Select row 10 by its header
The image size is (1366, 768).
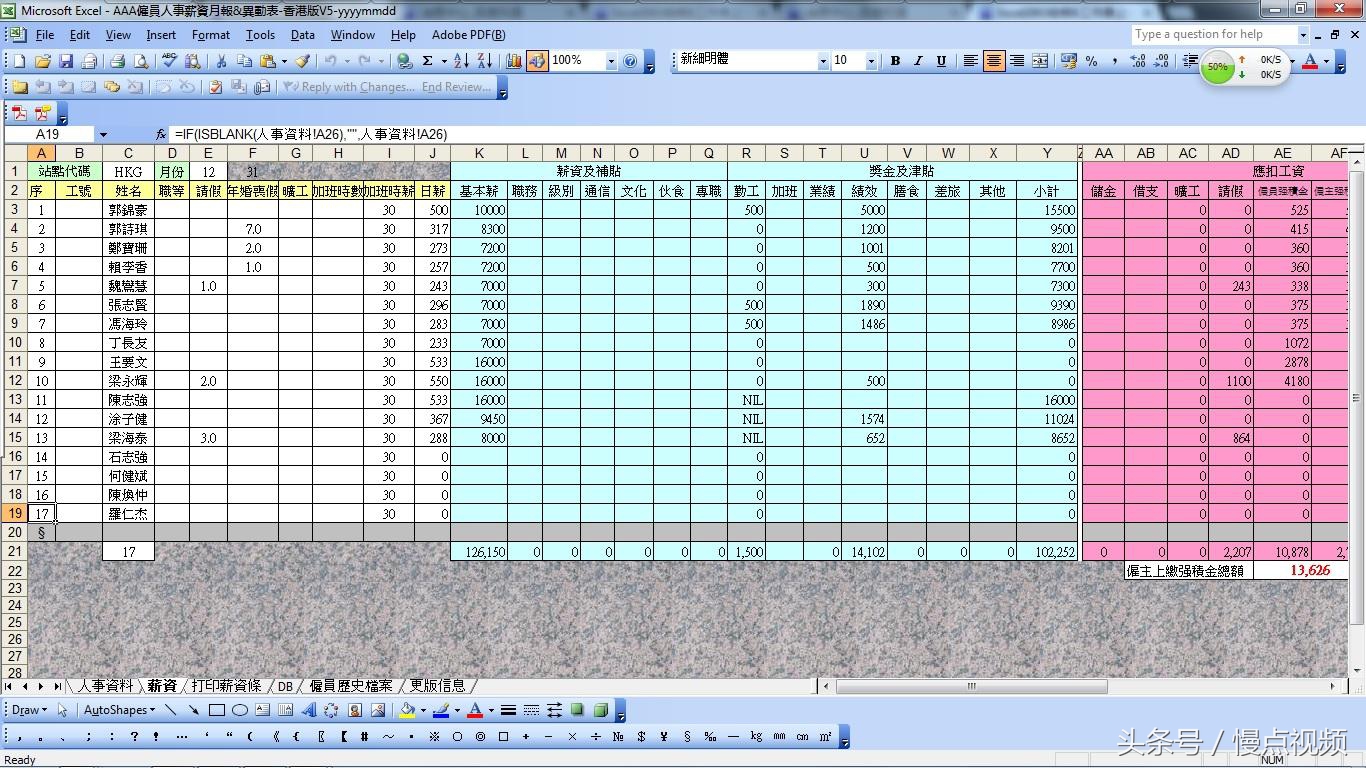pyautogui.click(x=15, y=343)
